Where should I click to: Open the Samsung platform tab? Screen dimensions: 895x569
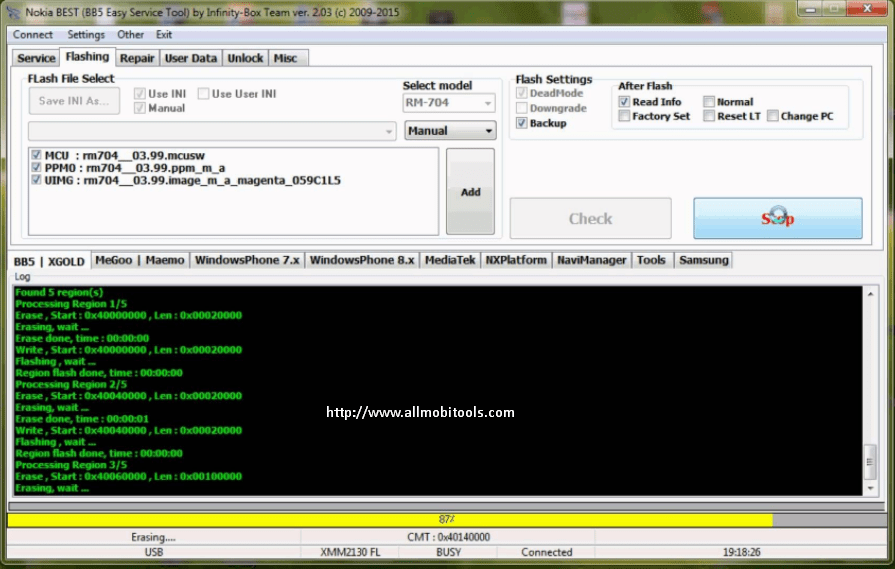(x=703, y=260)
